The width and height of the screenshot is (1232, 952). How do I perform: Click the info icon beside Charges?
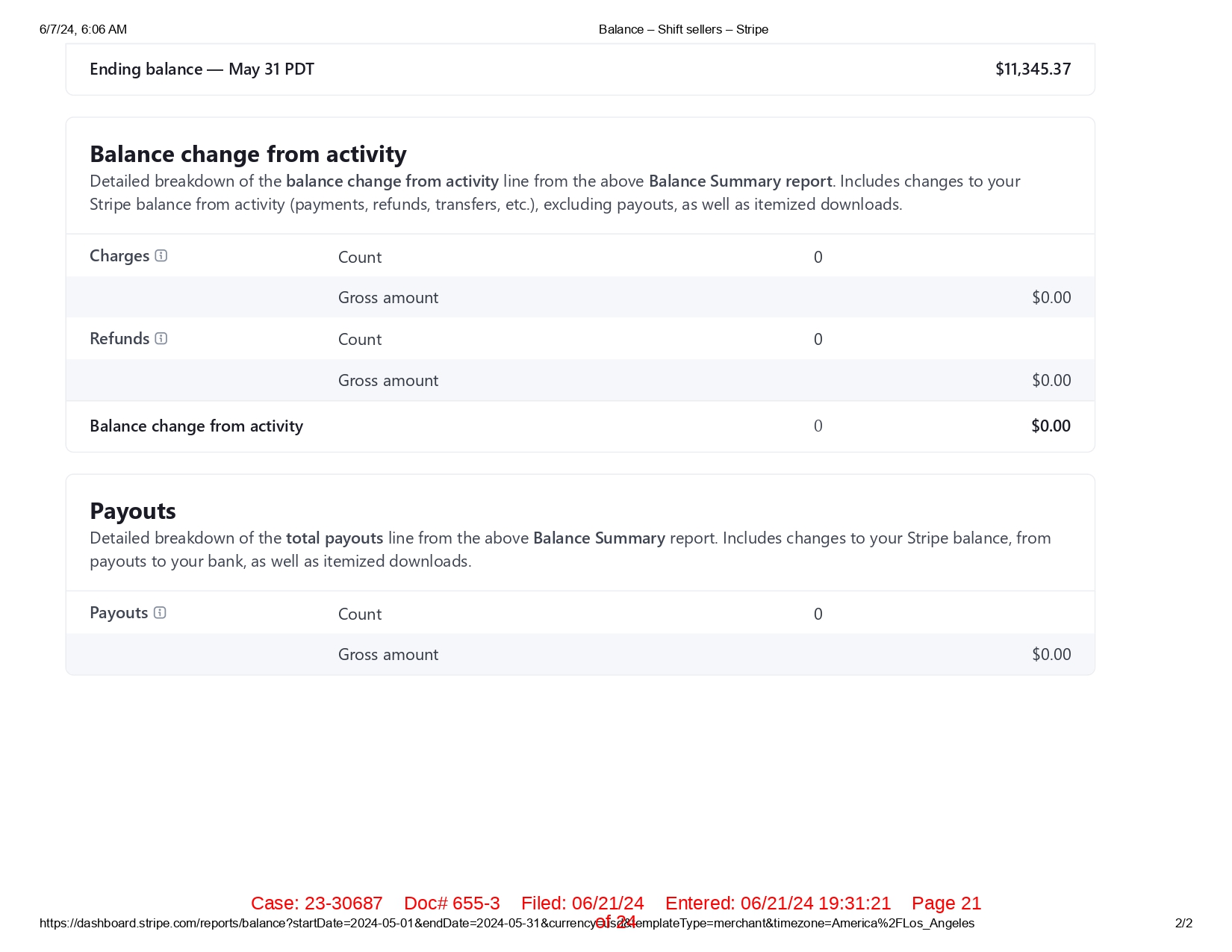click(161, 256)
